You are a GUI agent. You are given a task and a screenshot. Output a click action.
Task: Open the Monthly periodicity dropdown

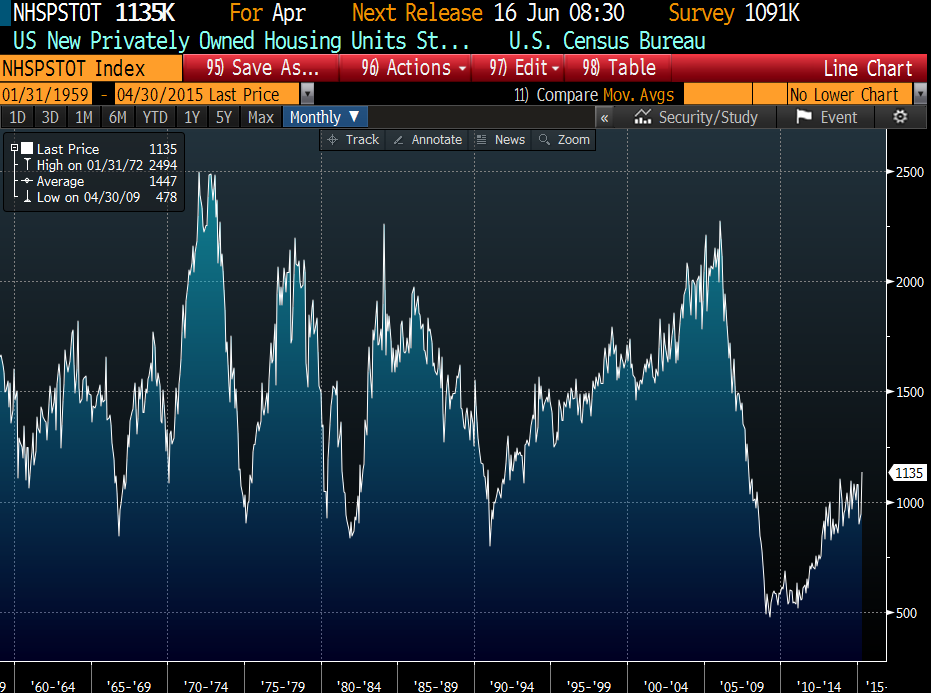[x=324, y=117]
